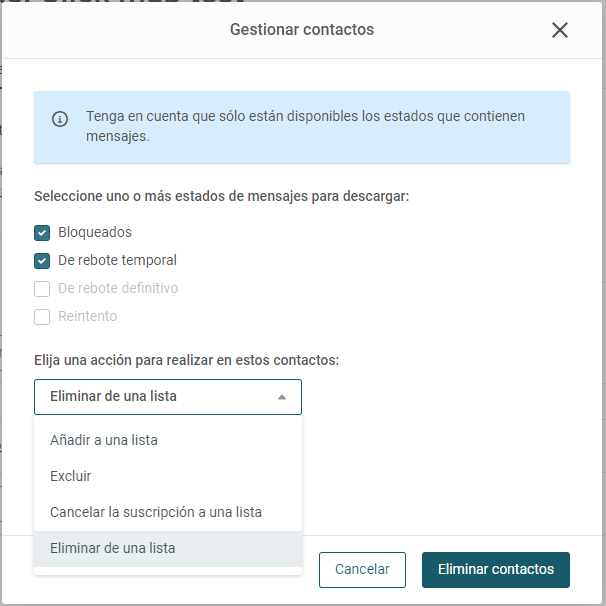606x606 pixels.
Task: Collapse the action dropdown arrow
Action: (x=282, y=397)
